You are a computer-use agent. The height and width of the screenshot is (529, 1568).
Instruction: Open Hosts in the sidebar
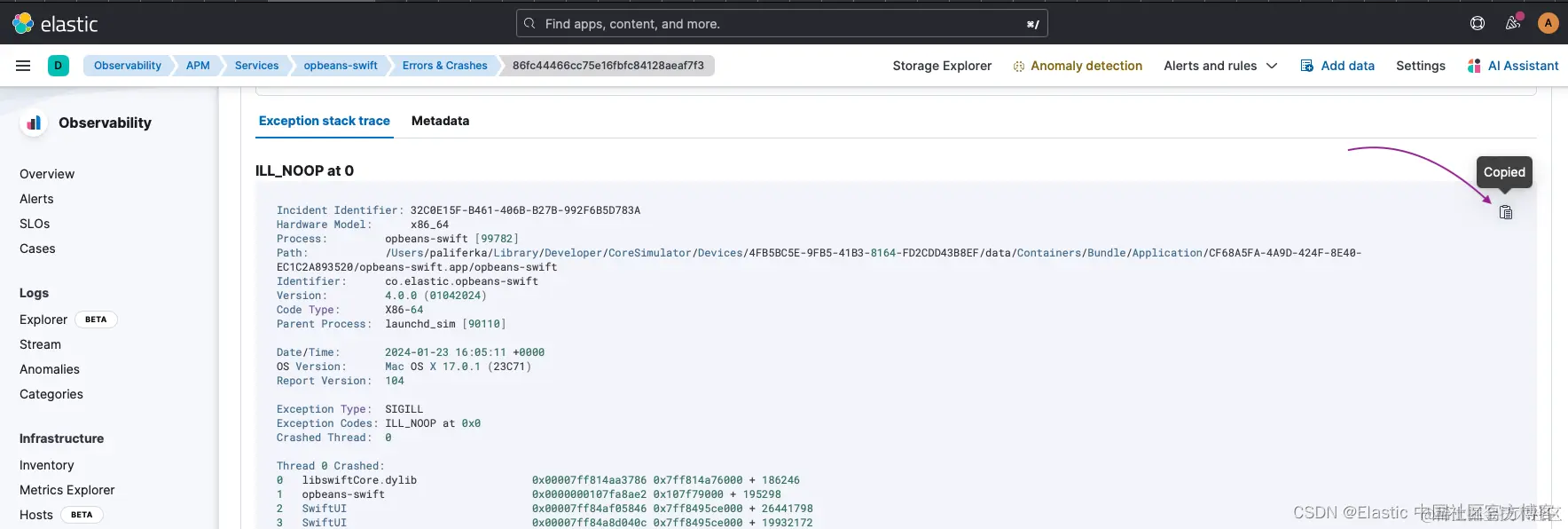(x=36, y=515)
